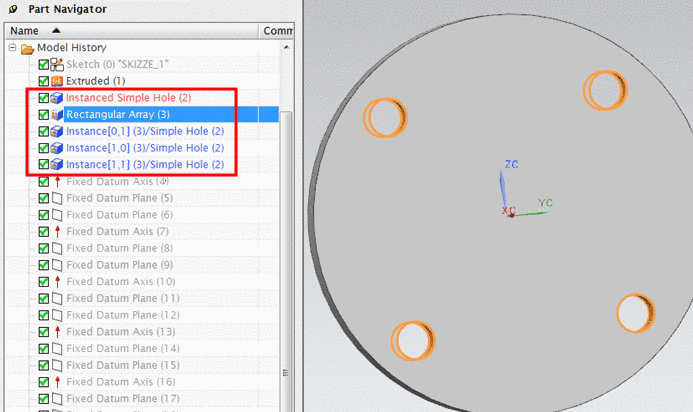The width and height of the screenshot is (693, 412).
Task: Select Fixed Datum Plane (8) row
Action: click(119, 248)
